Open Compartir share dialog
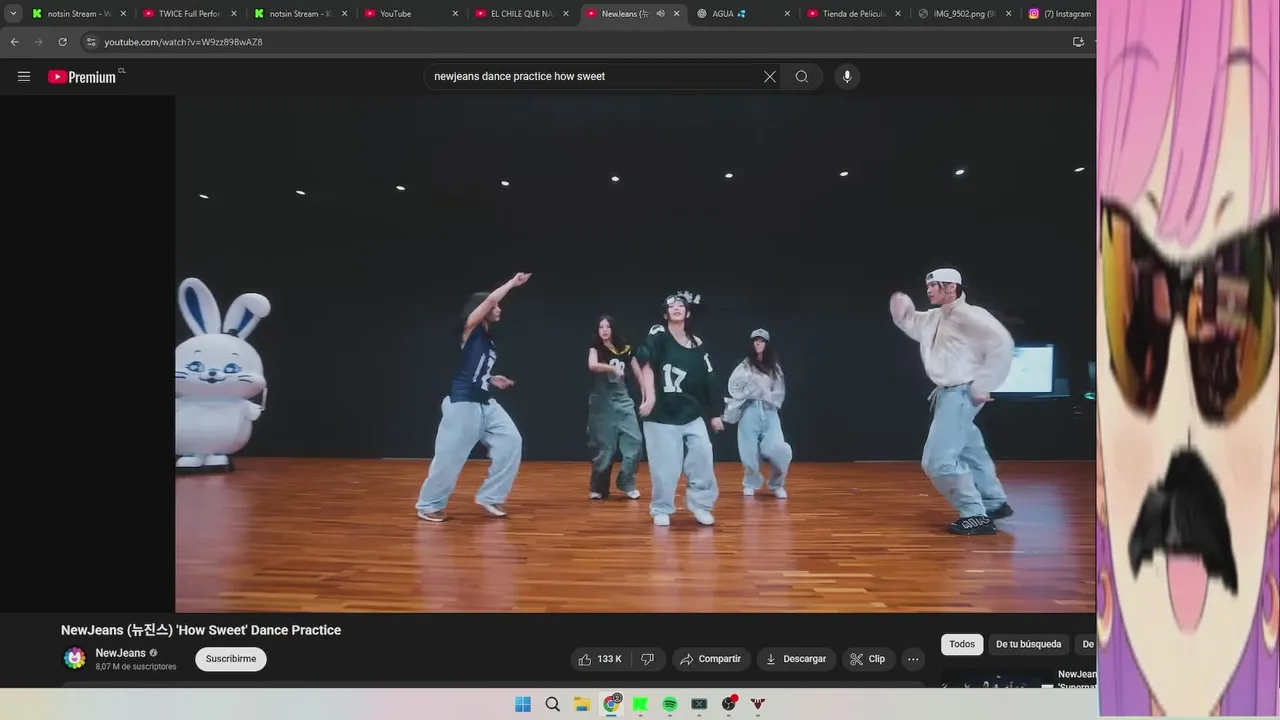 click(711, 659)
